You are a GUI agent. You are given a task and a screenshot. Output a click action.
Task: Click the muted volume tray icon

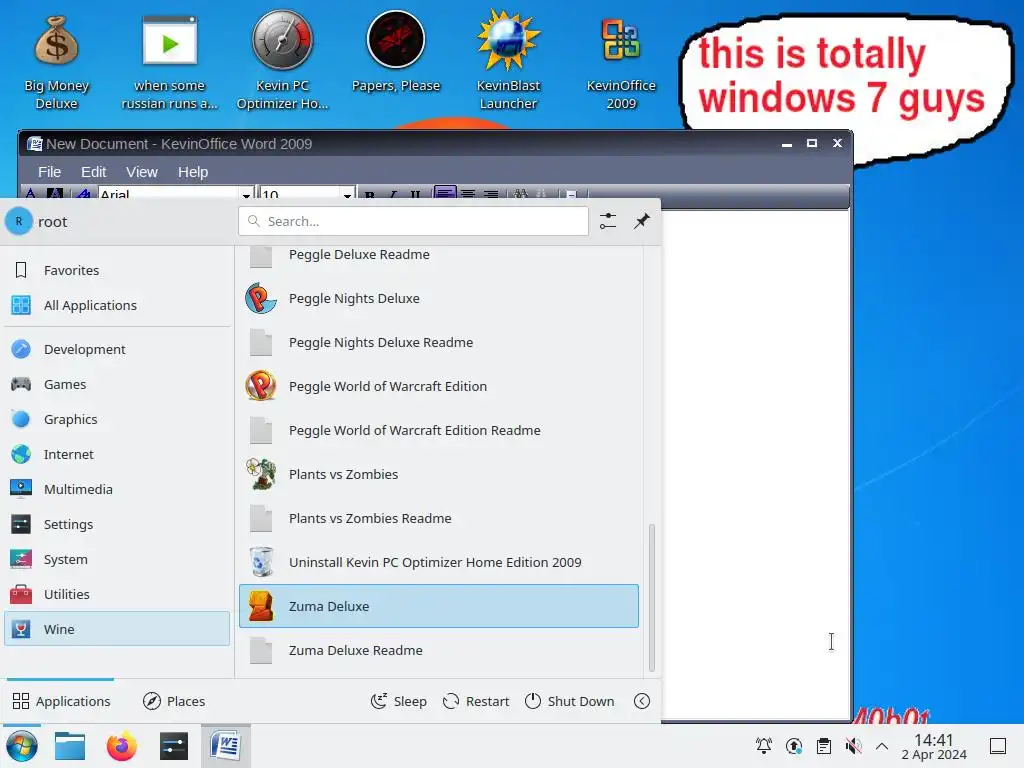[x=854, y=746]
